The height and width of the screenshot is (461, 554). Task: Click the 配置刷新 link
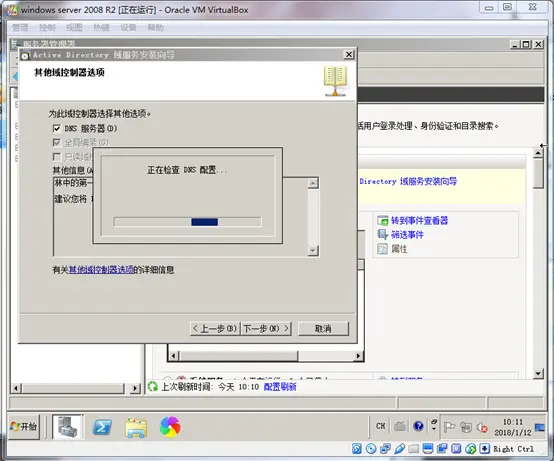tap(280, 387)
